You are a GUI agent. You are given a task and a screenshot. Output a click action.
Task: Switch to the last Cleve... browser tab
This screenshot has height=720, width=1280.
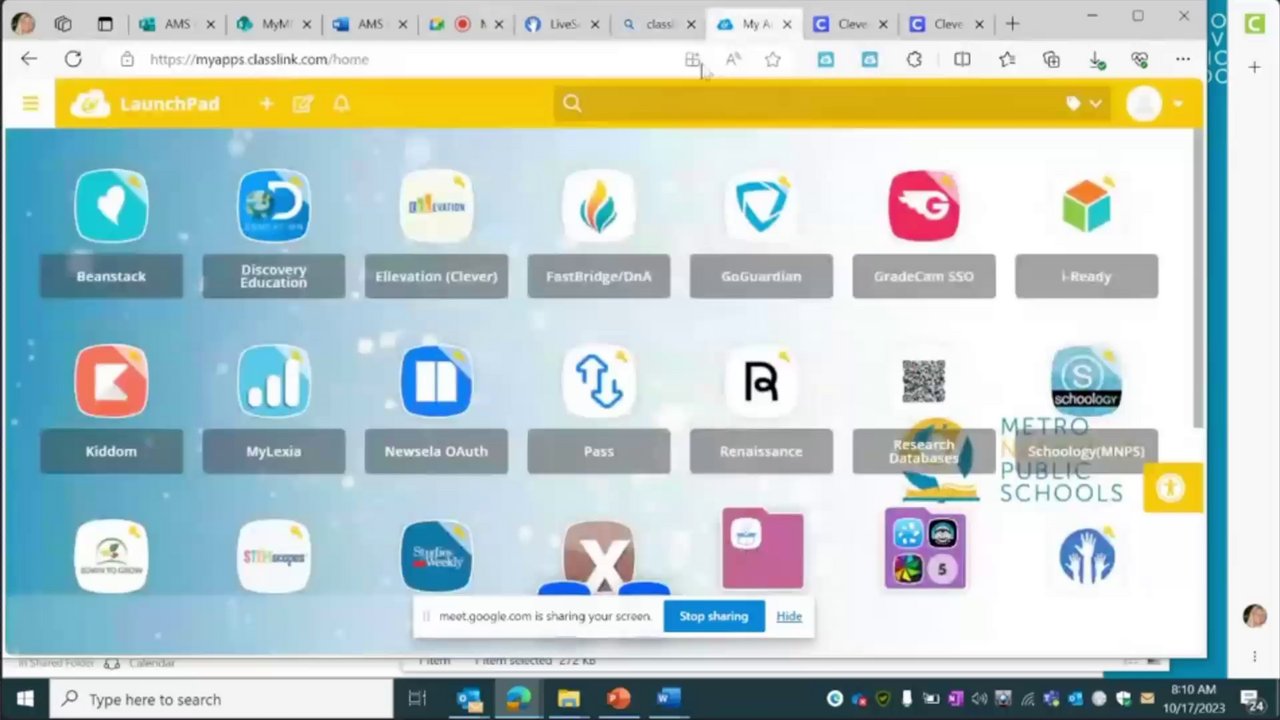click(948, 24)
